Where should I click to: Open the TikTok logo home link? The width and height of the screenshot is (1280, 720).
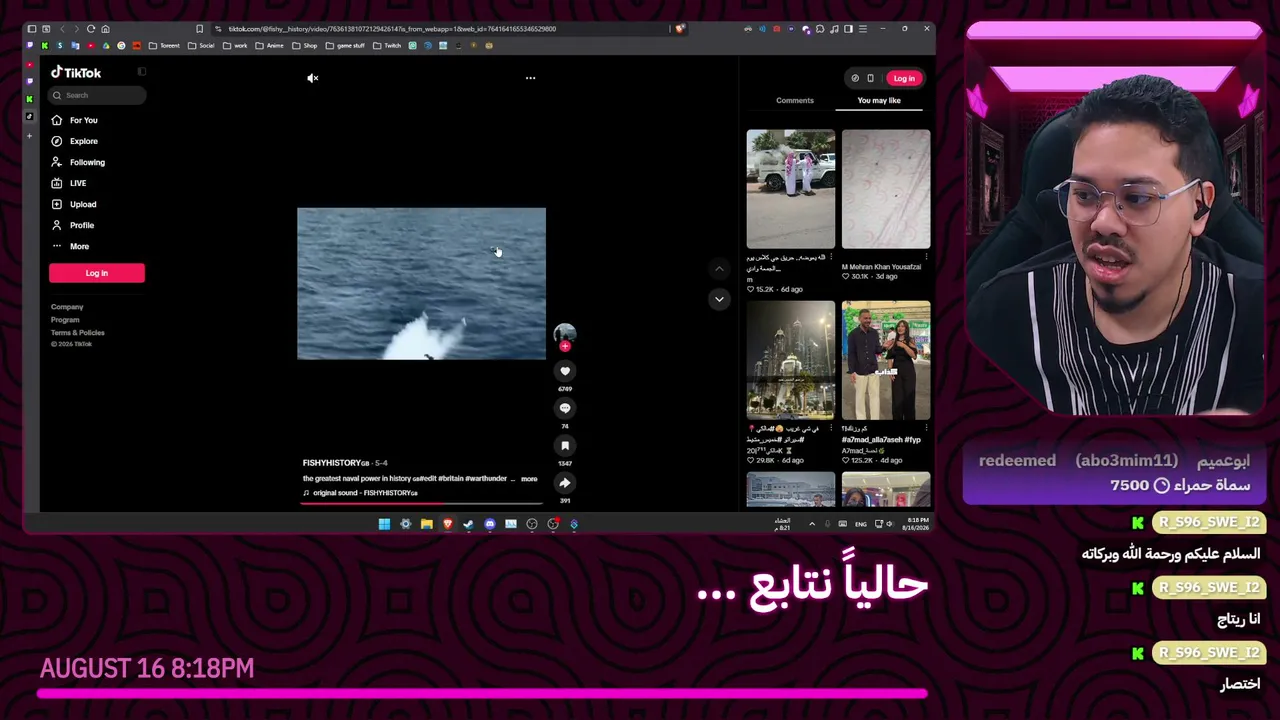coord(77,73)
